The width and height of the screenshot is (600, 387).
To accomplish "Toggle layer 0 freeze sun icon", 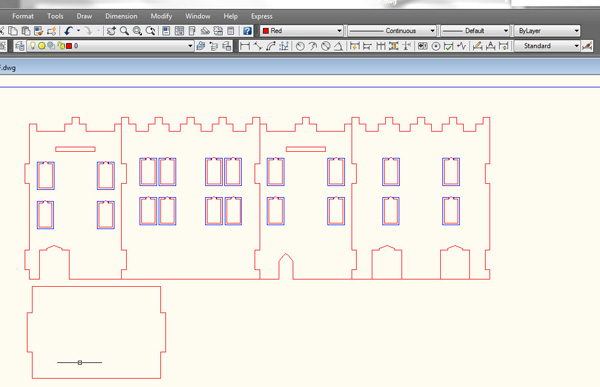I will tap(41, 46).
